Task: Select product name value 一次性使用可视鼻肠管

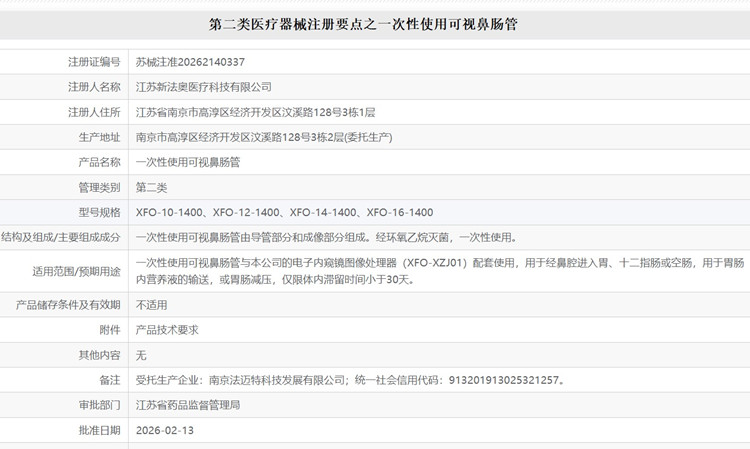Action: click(x=188, y=162)
